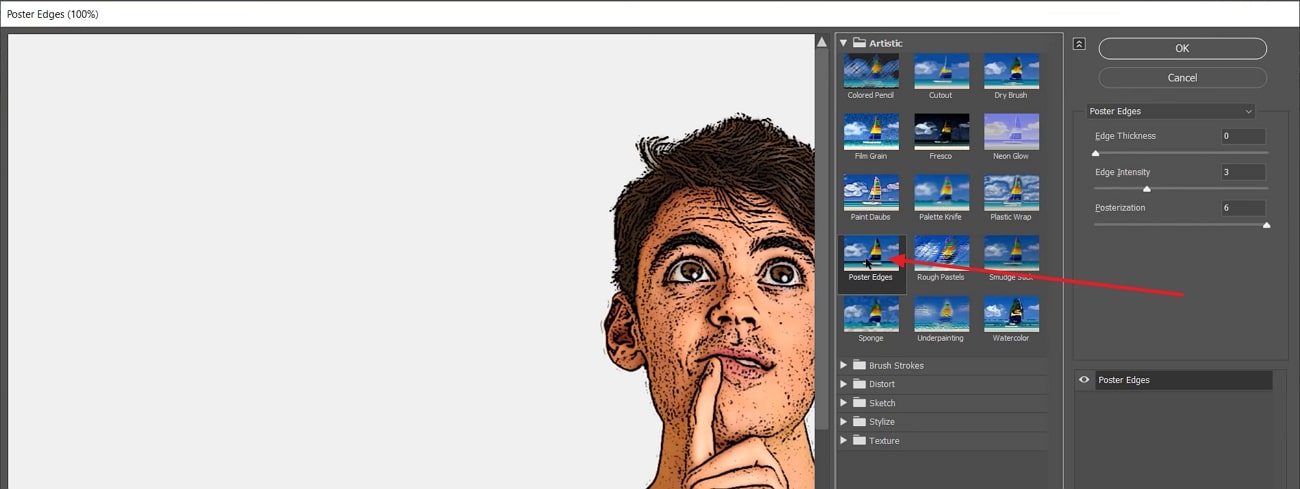Cancel the filter gallery dialog
Image resolution: width=1300 pixels, height=489 pixels.
tap(1182, 78)
